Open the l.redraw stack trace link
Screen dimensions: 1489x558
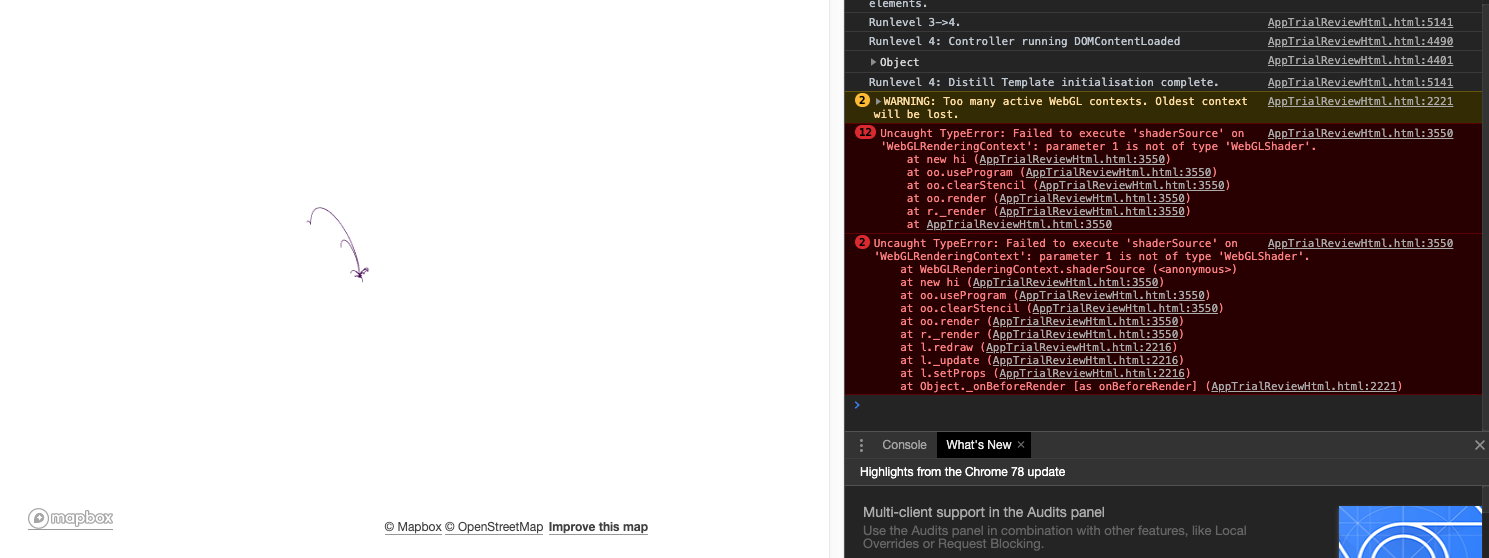[x=1078, y=347]
